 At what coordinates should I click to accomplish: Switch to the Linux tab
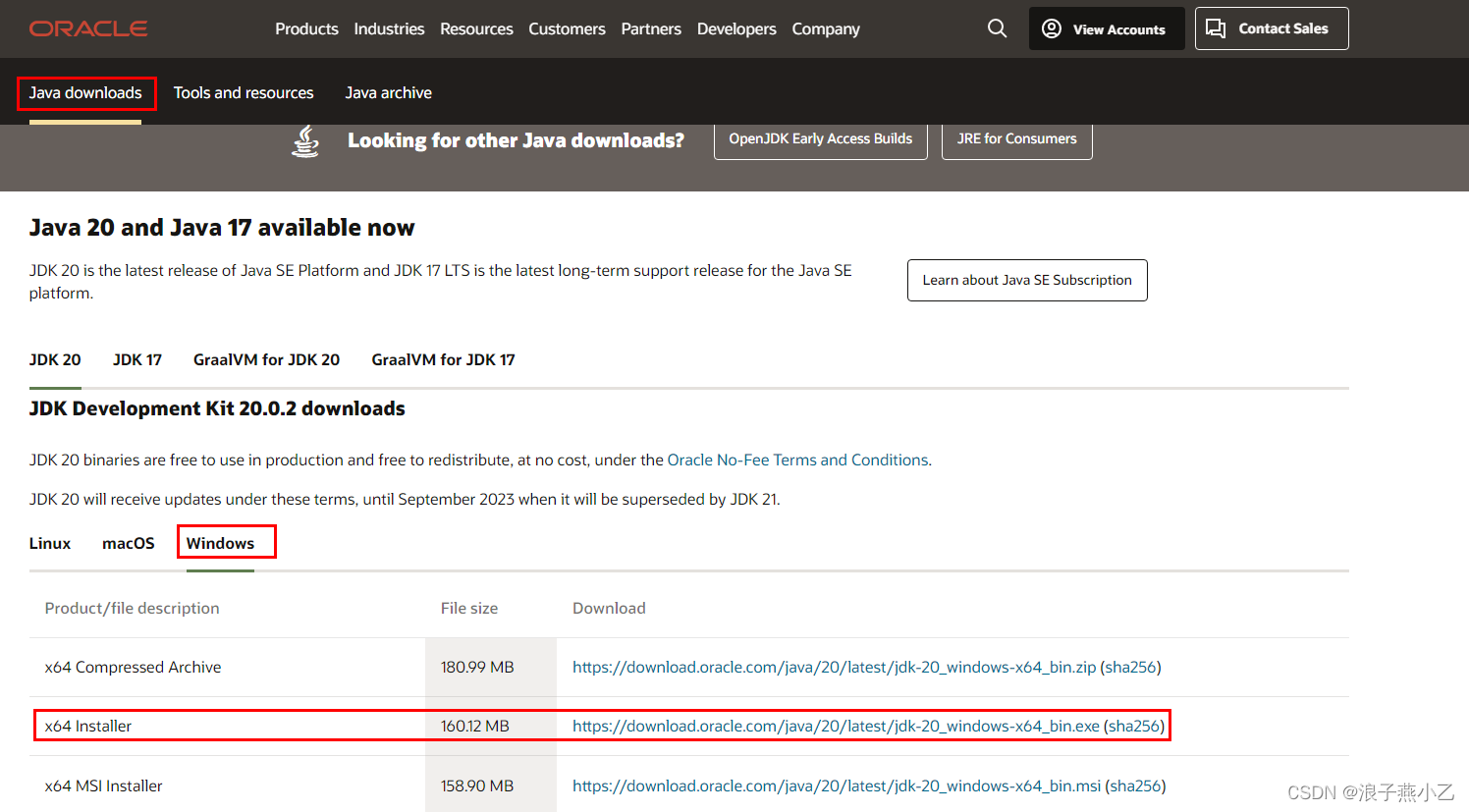tap(50, 543)
